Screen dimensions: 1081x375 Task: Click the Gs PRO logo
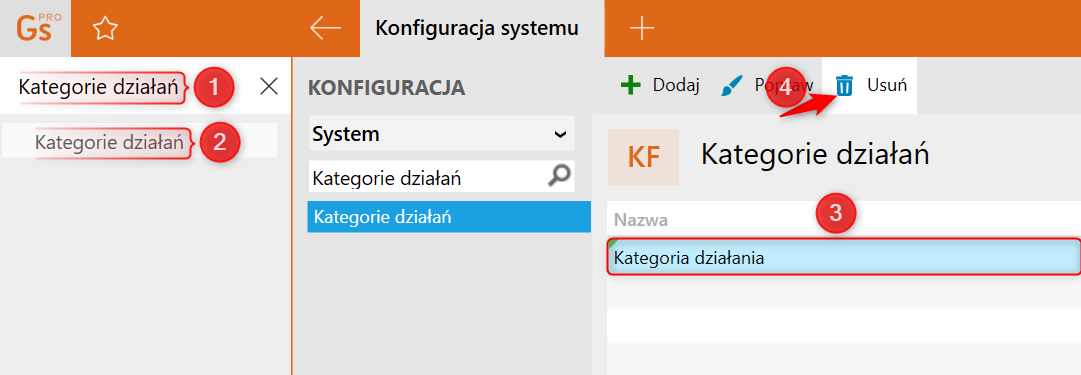tap(39, 28)
